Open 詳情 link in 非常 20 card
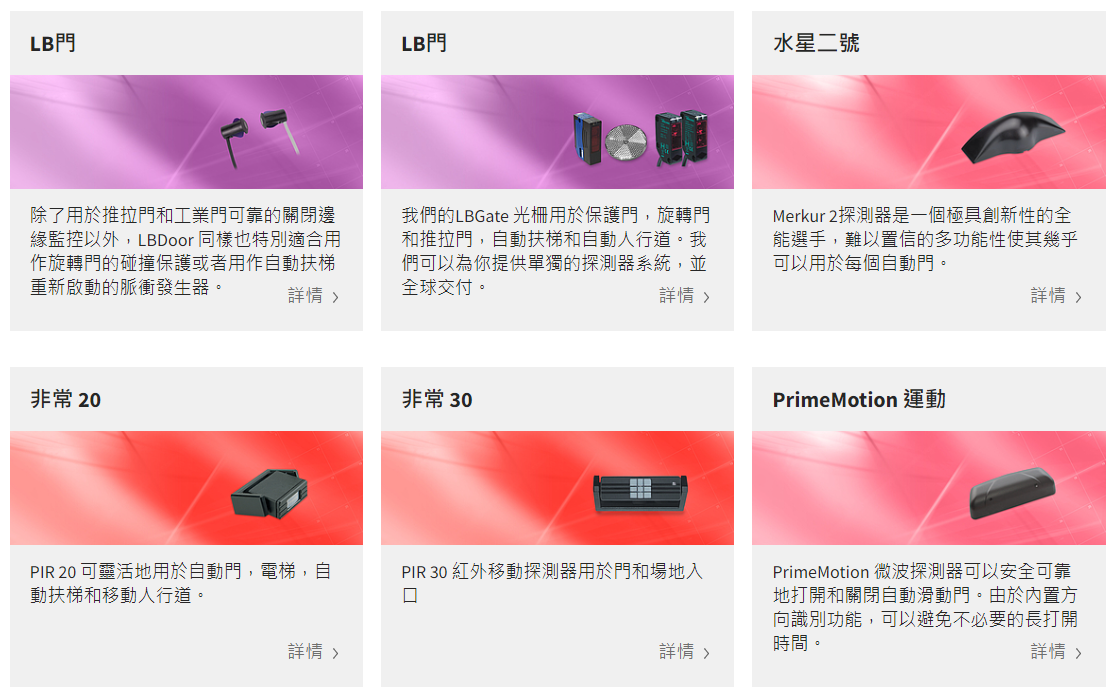Image resolution: width=1115 pixels, height=694 pixels. pyautogui.click(x=314, y=651)
